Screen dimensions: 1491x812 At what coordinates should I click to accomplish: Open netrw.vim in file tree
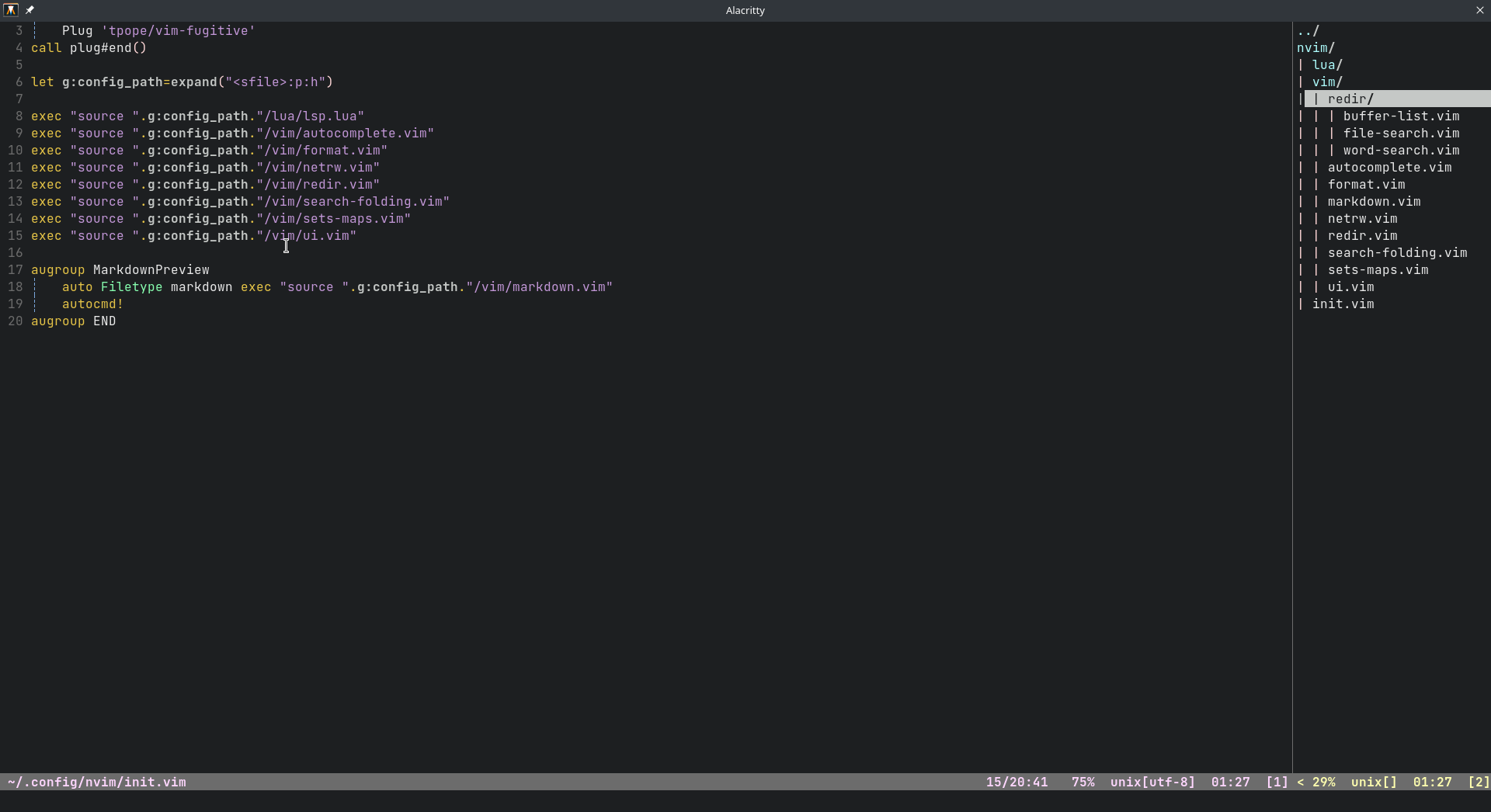click(x=1362, y=219)
